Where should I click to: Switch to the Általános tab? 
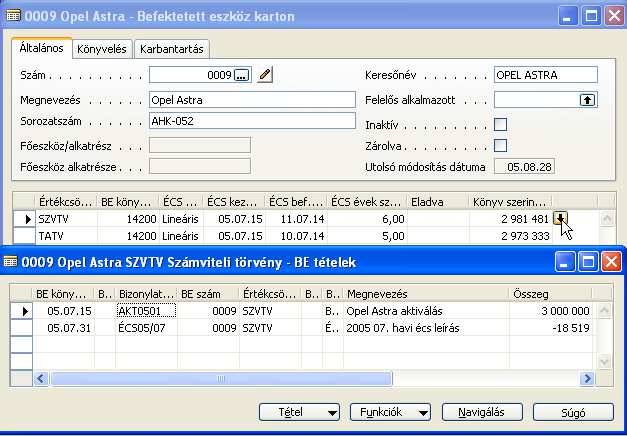point(42,48)
